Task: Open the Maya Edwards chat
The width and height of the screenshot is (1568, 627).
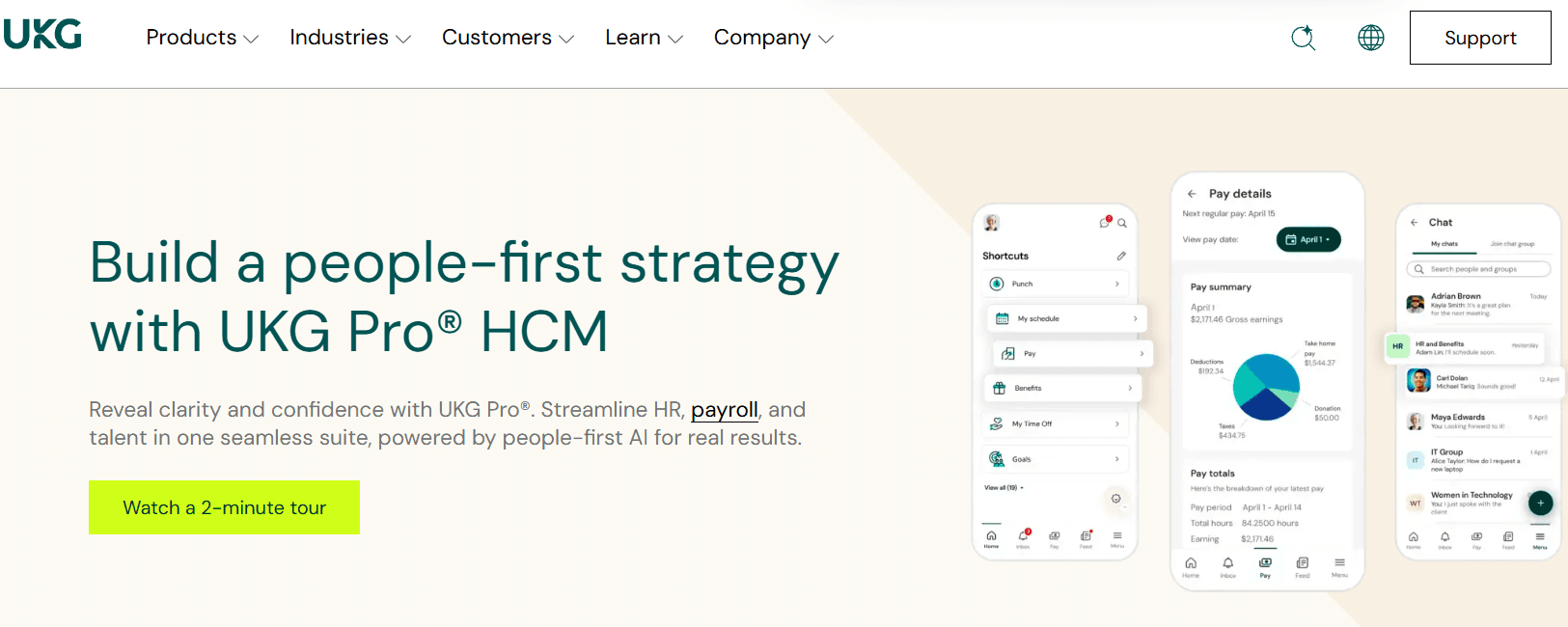Action: (1477, 422)
